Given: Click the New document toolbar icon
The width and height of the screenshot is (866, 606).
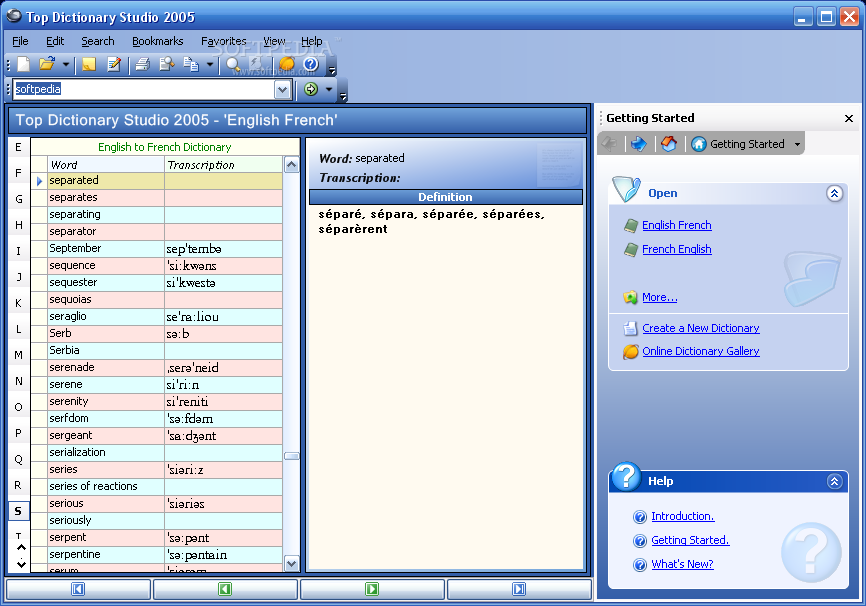Looking at the screenshot, I should (x=23, y=65).
